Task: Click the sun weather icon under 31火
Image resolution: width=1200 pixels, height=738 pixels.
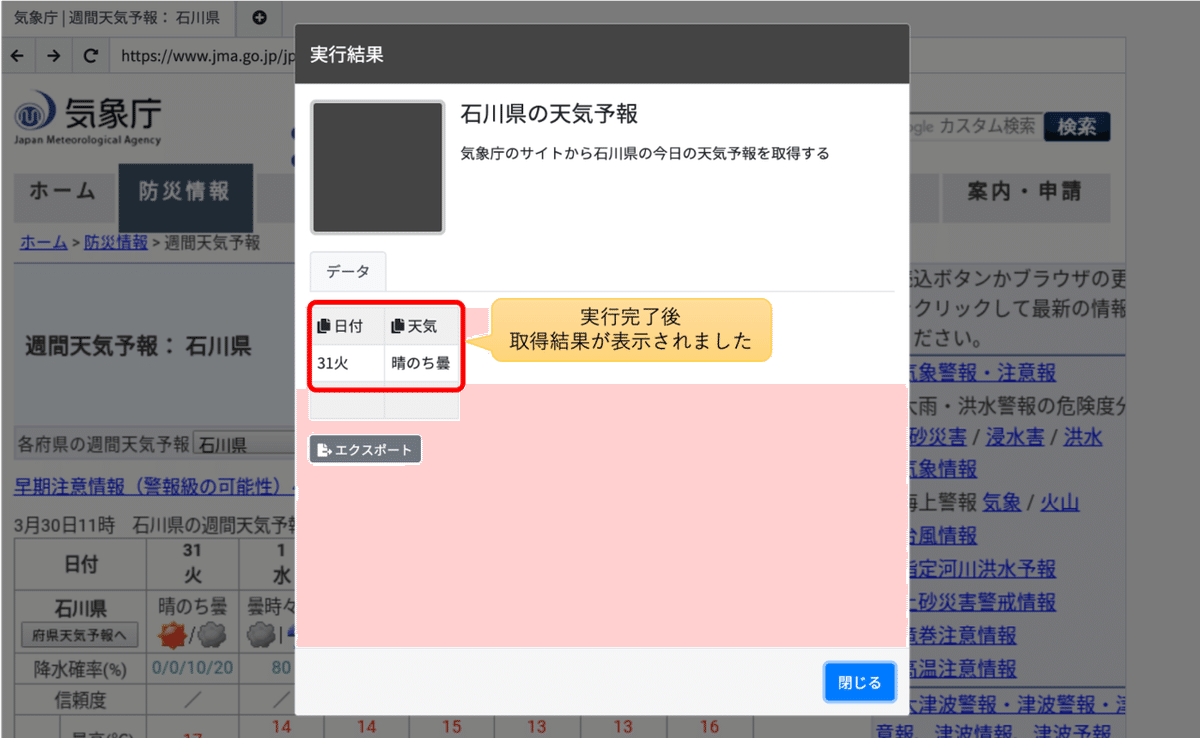Action: tap(172, 633)
